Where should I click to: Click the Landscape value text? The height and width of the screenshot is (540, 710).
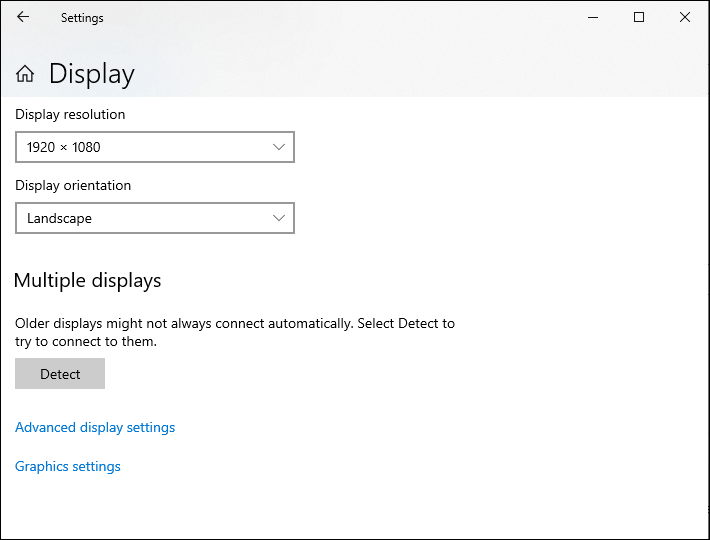coord(59,218)
